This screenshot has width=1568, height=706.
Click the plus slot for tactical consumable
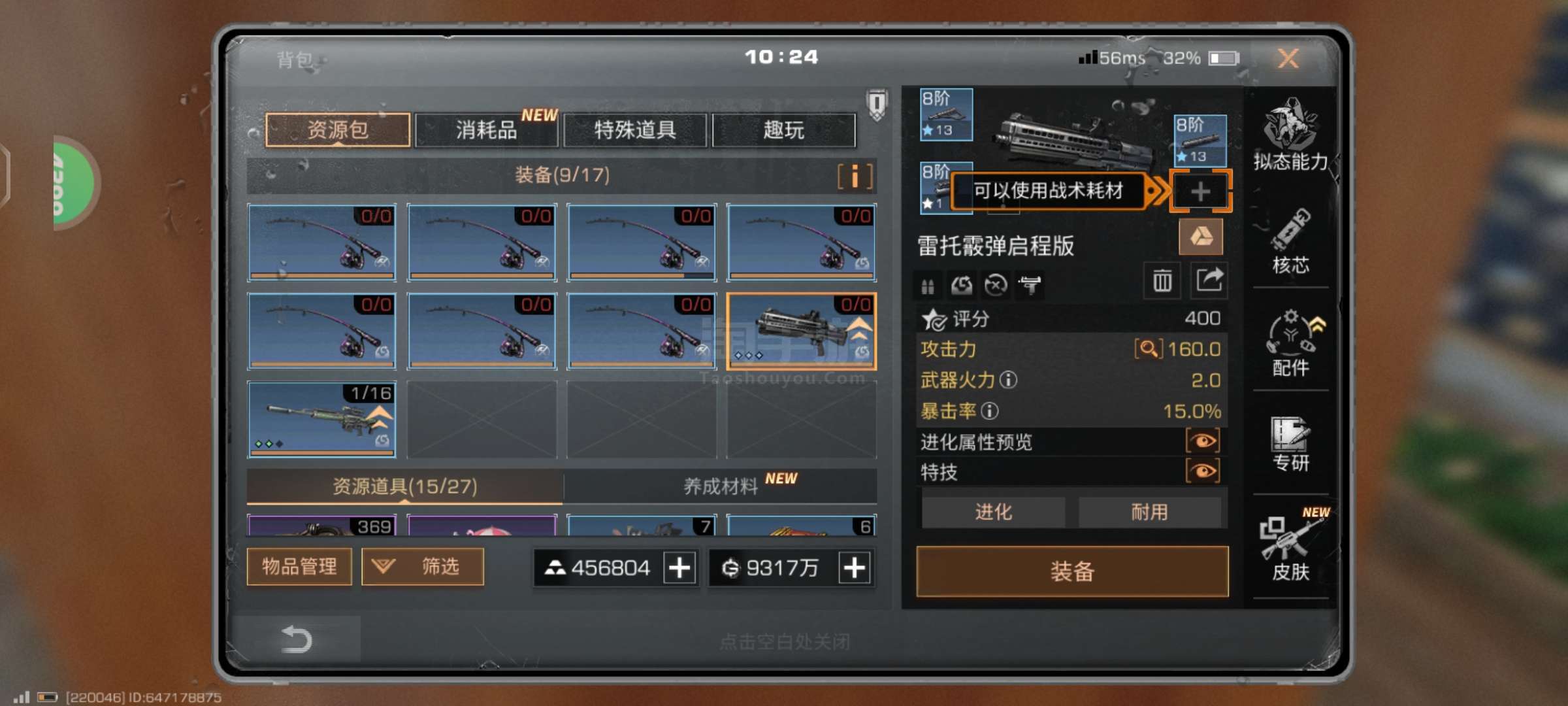[x=1200, y=192]
